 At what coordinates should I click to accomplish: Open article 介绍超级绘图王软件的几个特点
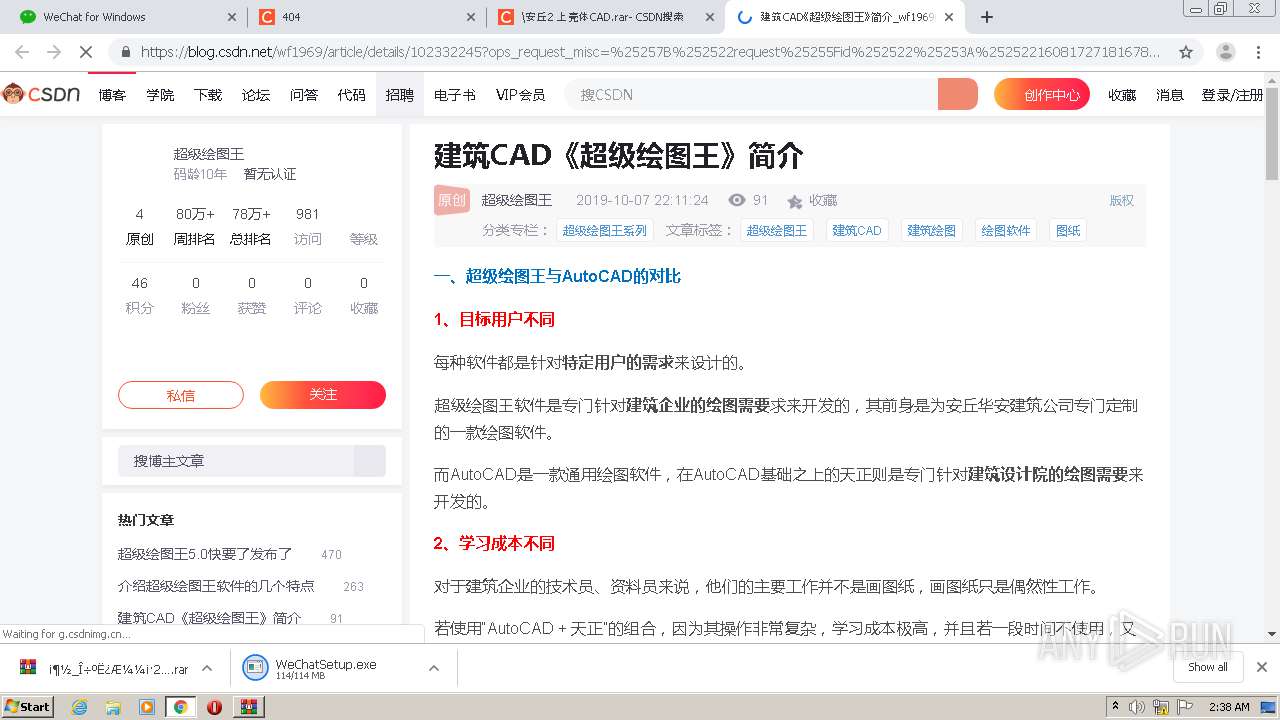click(216, 586)
